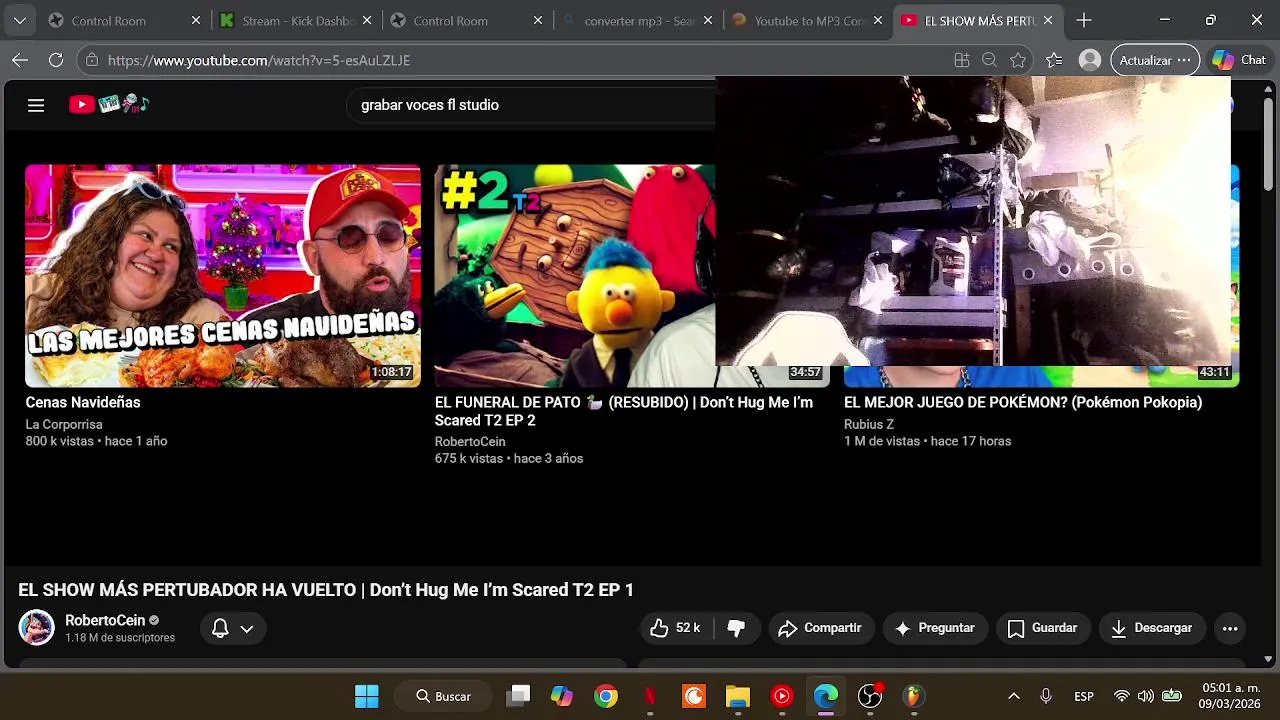Switch the ESP input language
The image size is (1280, 720).
click(x=1084, y=696)
